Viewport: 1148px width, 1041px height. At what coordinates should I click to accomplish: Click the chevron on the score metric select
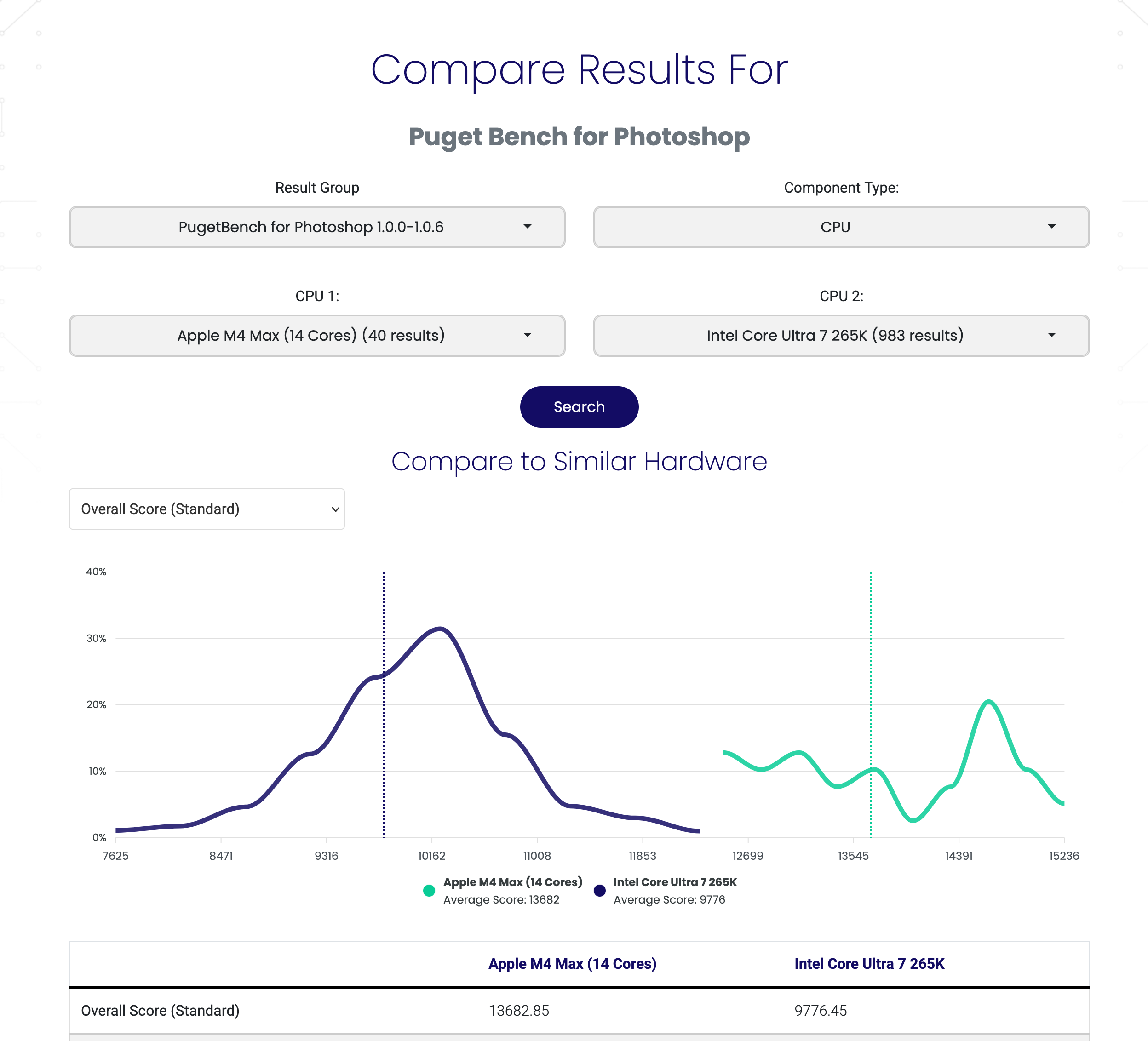335,509
